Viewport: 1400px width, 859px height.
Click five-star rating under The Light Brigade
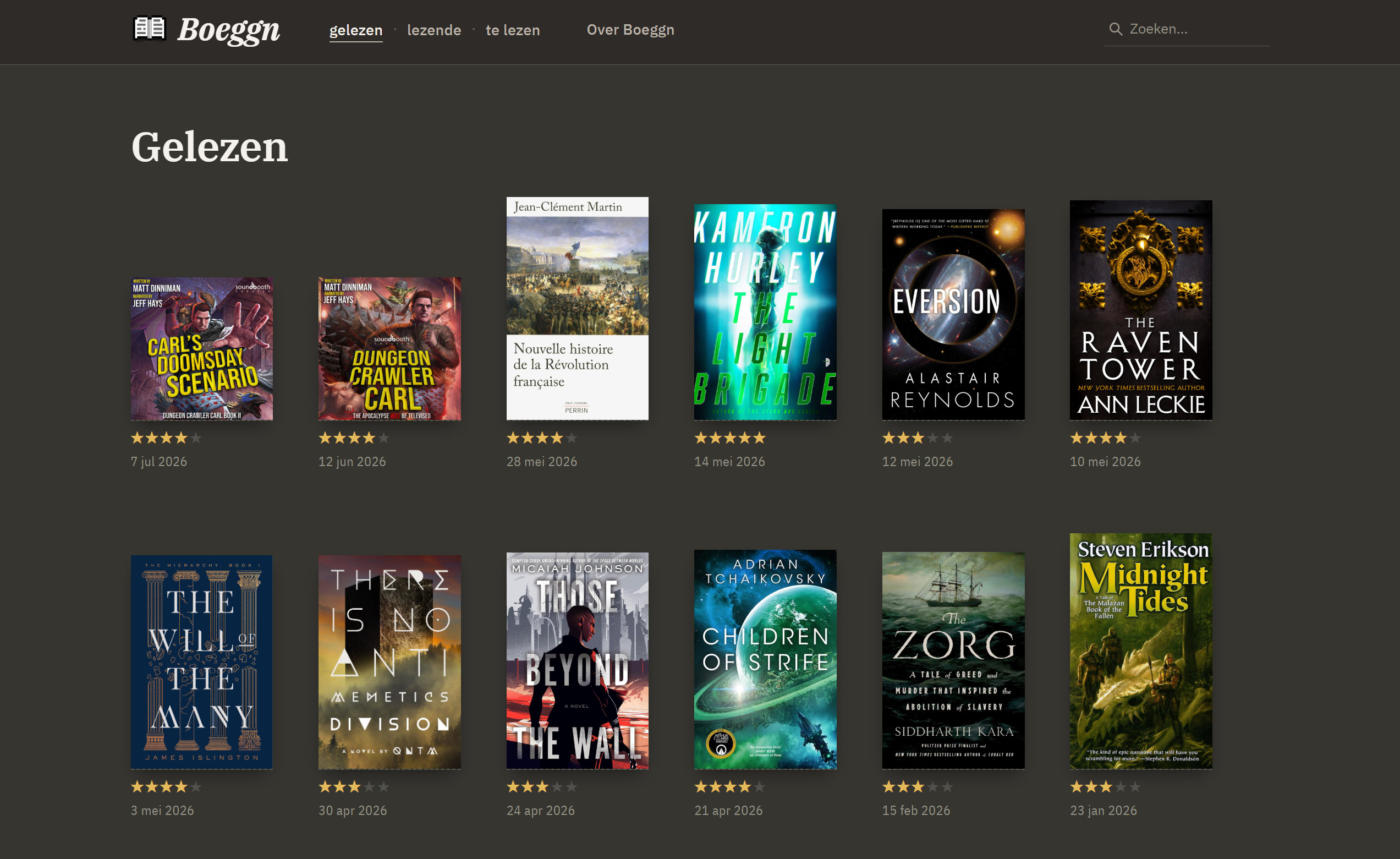click(729, 437)
